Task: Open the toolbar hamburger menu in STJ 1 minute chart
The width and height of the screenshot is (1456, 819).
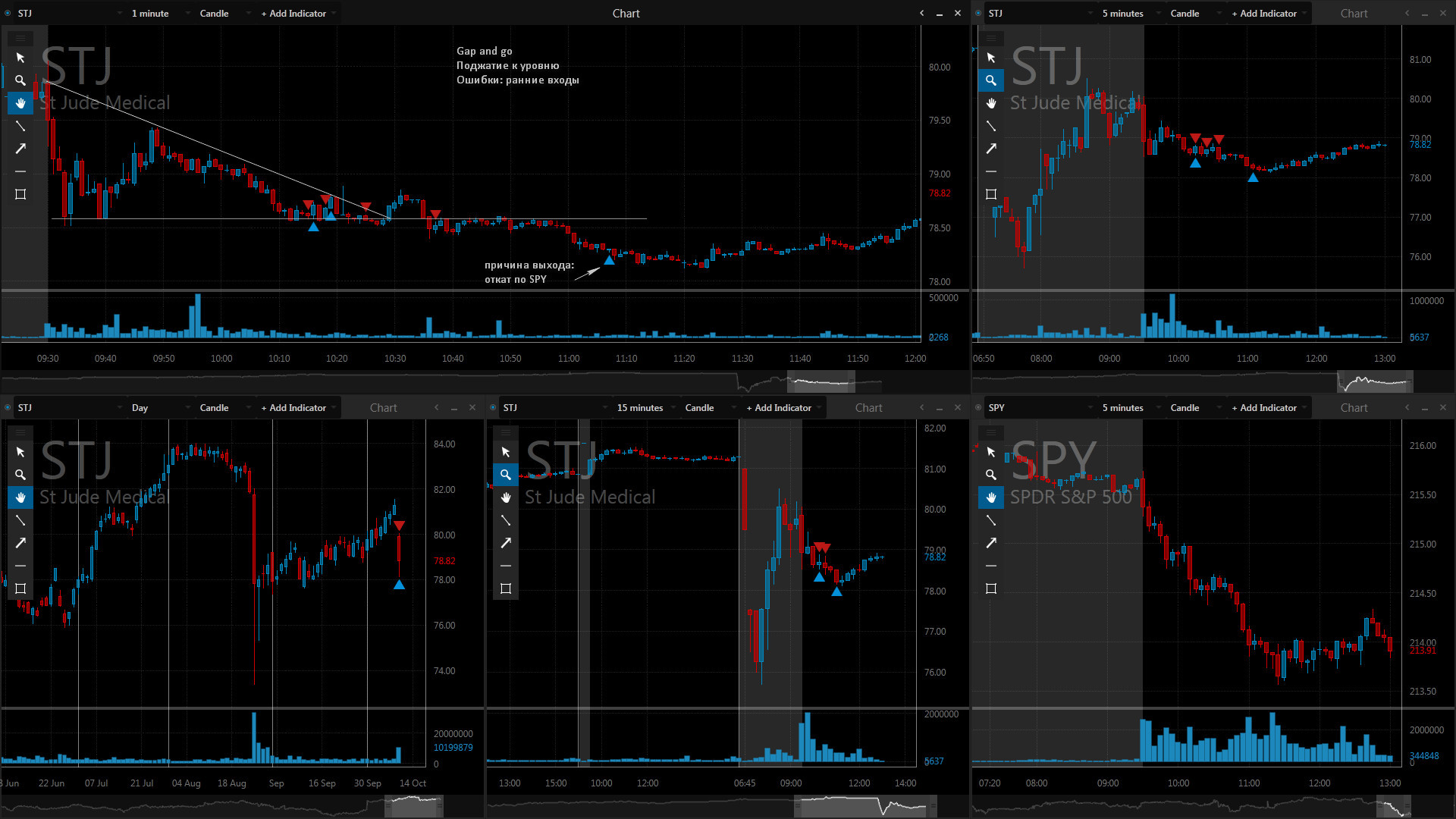Action: pyautogui.click(x=20, y=38)
